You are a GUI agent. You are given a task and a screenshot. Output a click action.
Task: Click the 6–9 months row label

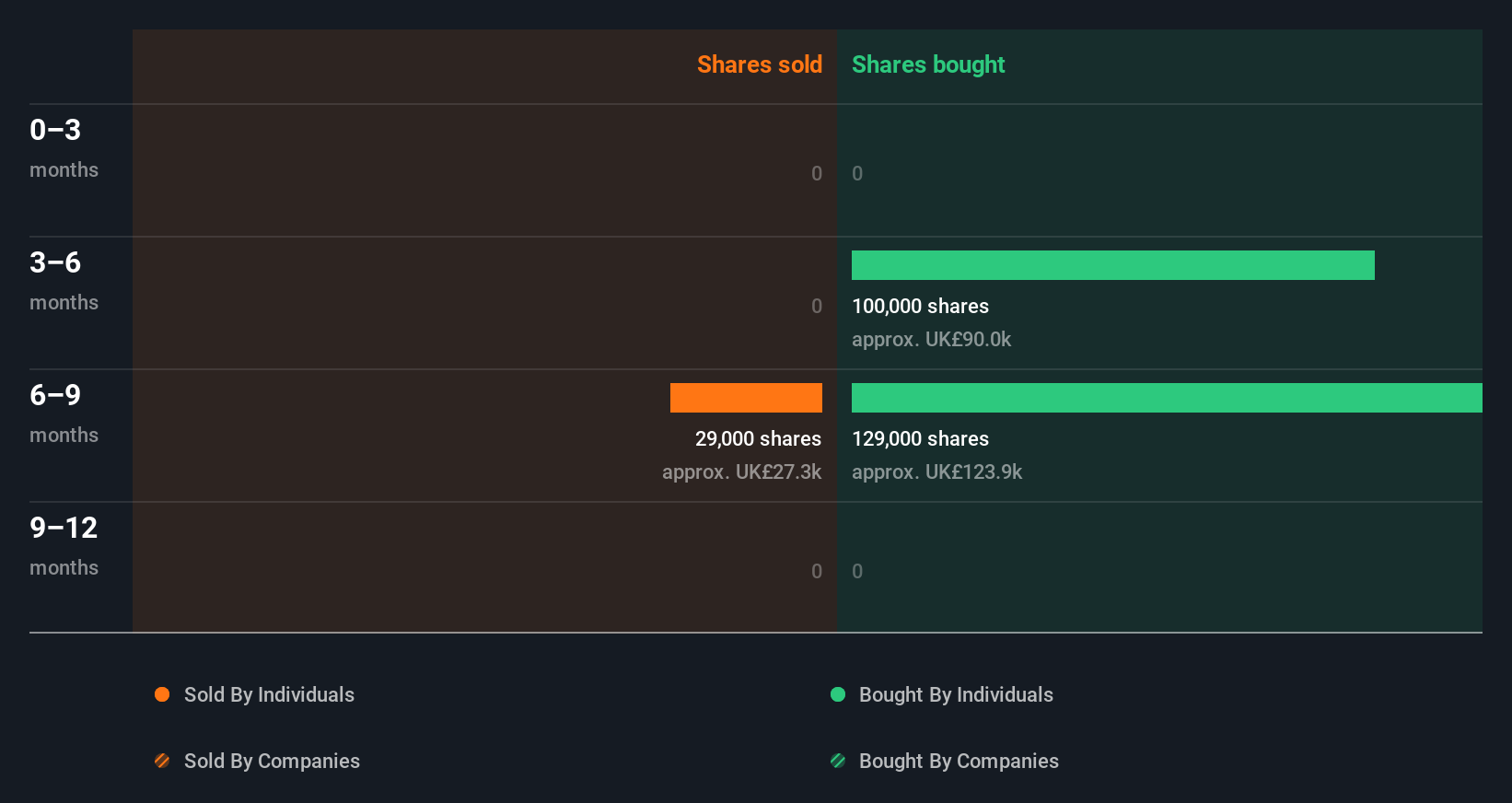(64, 413)
